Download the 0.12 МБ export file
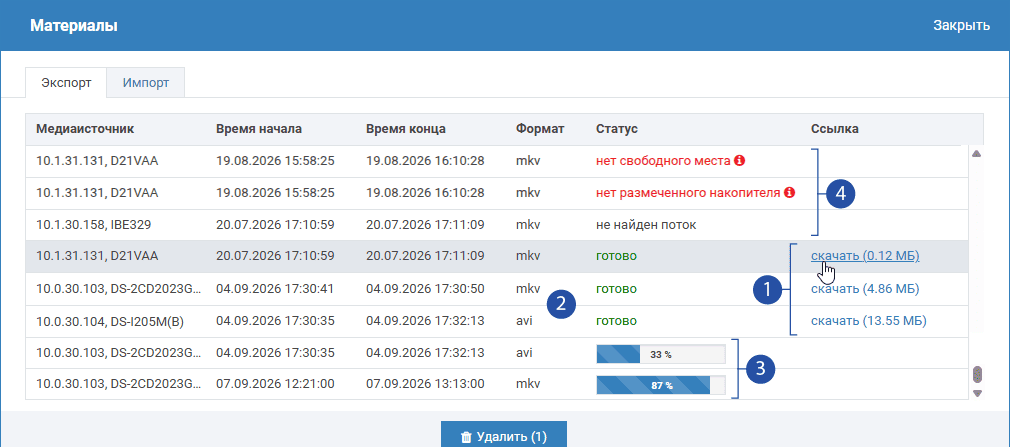Screen dimensions: 1010x447 tap(865, 256)
